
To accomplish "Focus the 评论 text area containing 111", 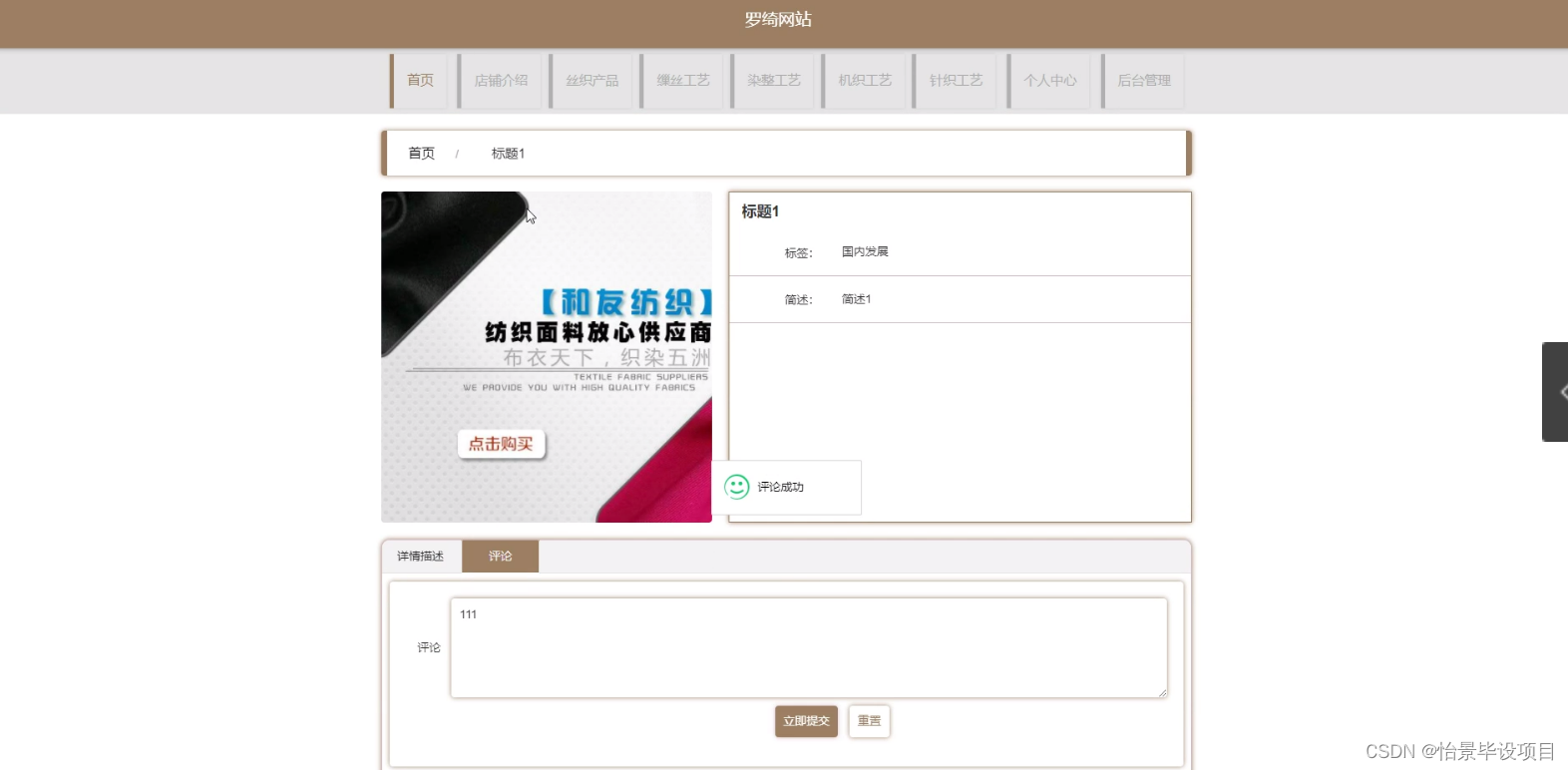I will tap(809, 647).
